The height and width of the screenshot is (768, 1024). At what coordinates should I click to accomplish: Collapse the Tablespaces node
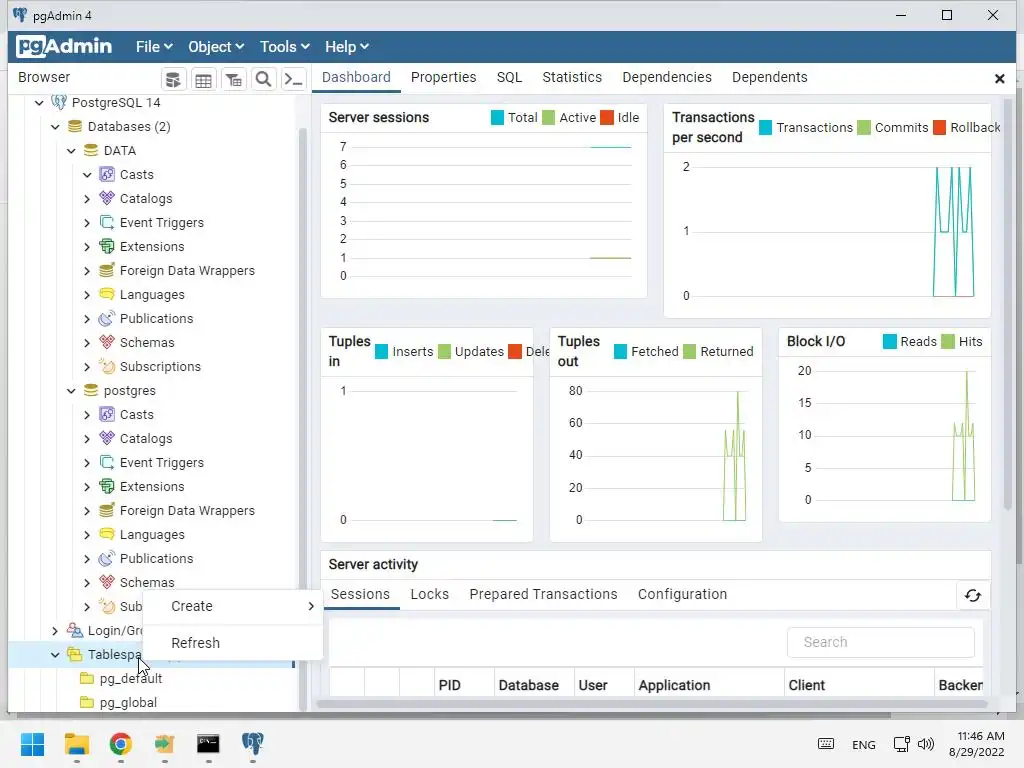click(x=56, y=654)
